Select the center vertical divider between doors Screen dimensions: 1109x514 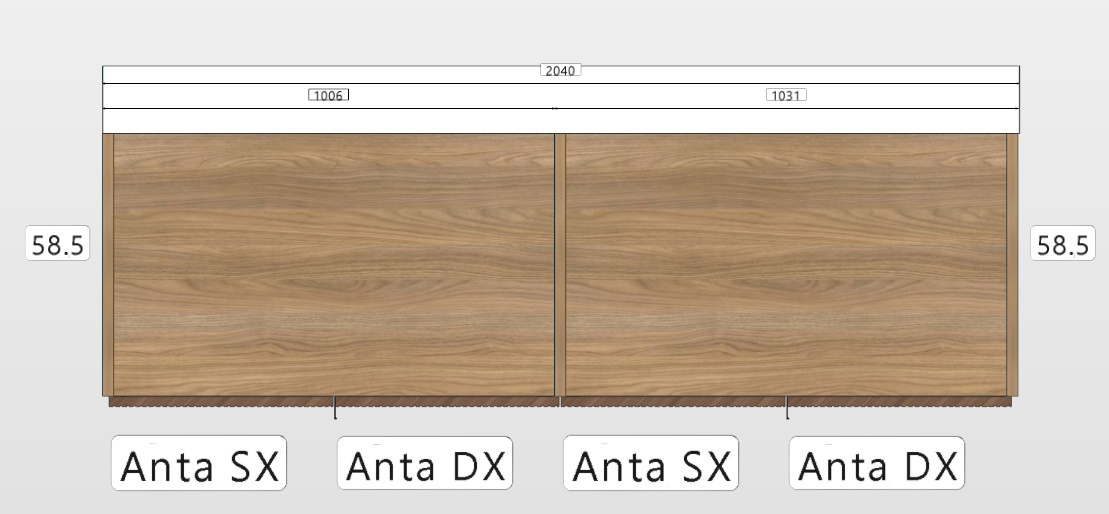click(560, 264)
